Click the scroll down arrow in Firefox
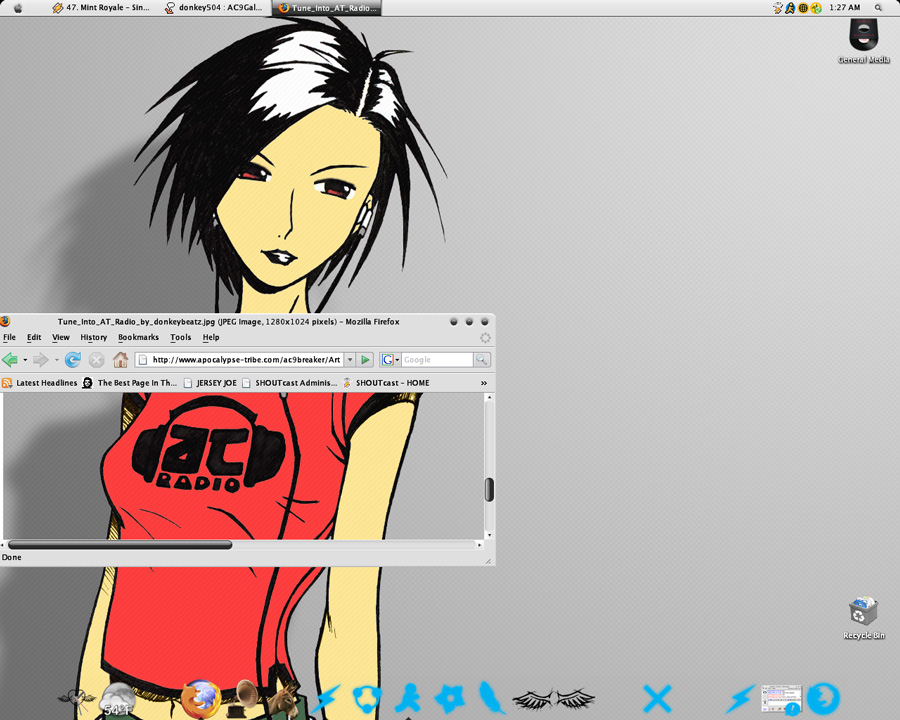Viewport: 900px width, 720px height. coord(489,535)
